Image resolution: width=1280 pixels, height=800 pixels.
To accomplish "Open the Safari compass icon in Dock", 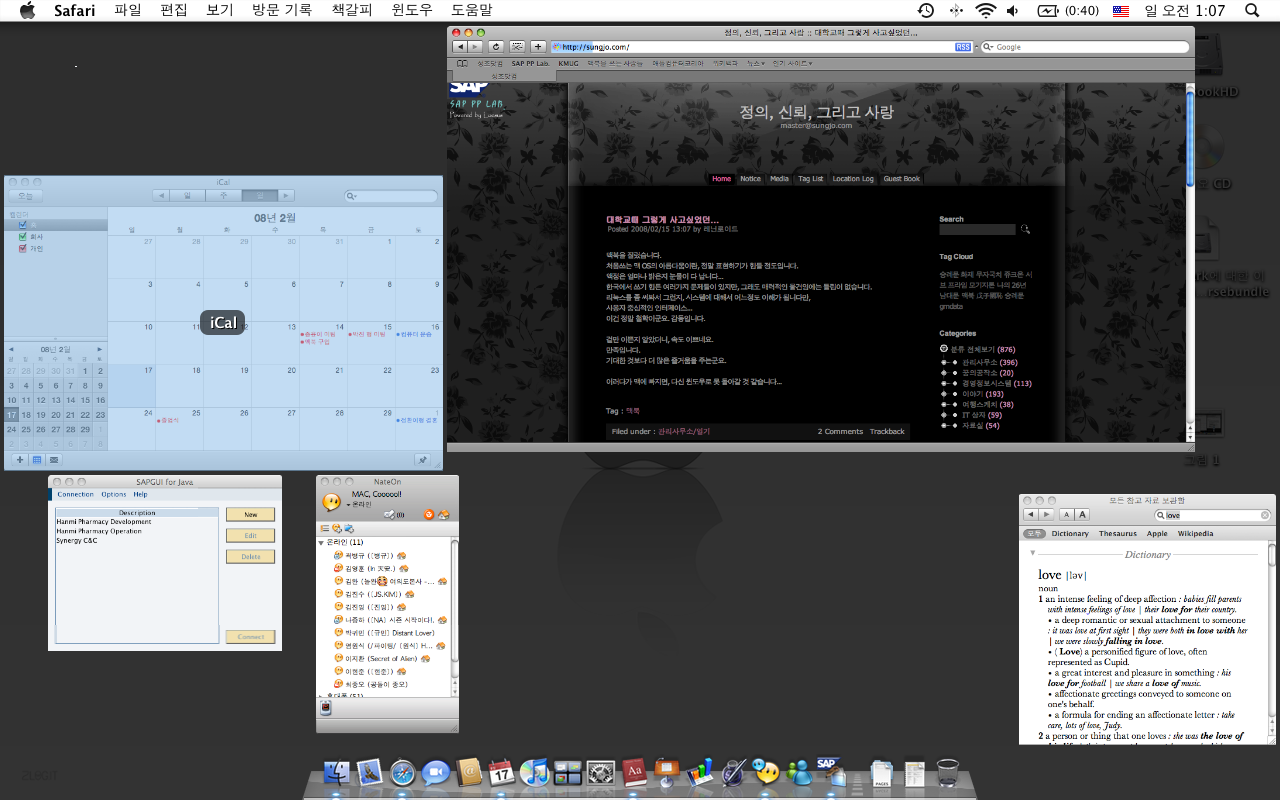I will click(x=403, y=773).
